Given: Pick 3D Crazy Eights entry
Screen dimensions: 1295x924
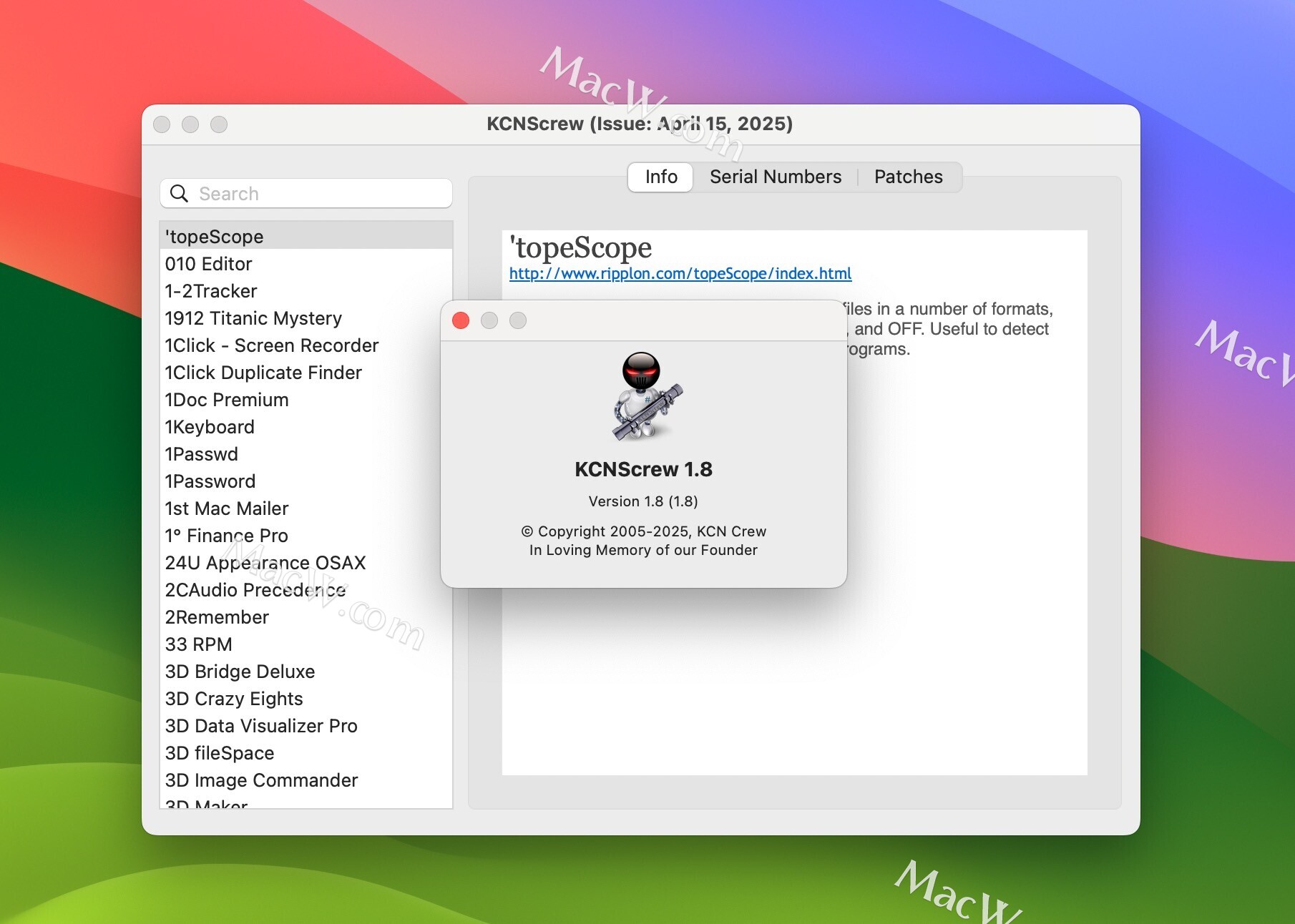Looking at the screenshot, I should tap(306, 699).
